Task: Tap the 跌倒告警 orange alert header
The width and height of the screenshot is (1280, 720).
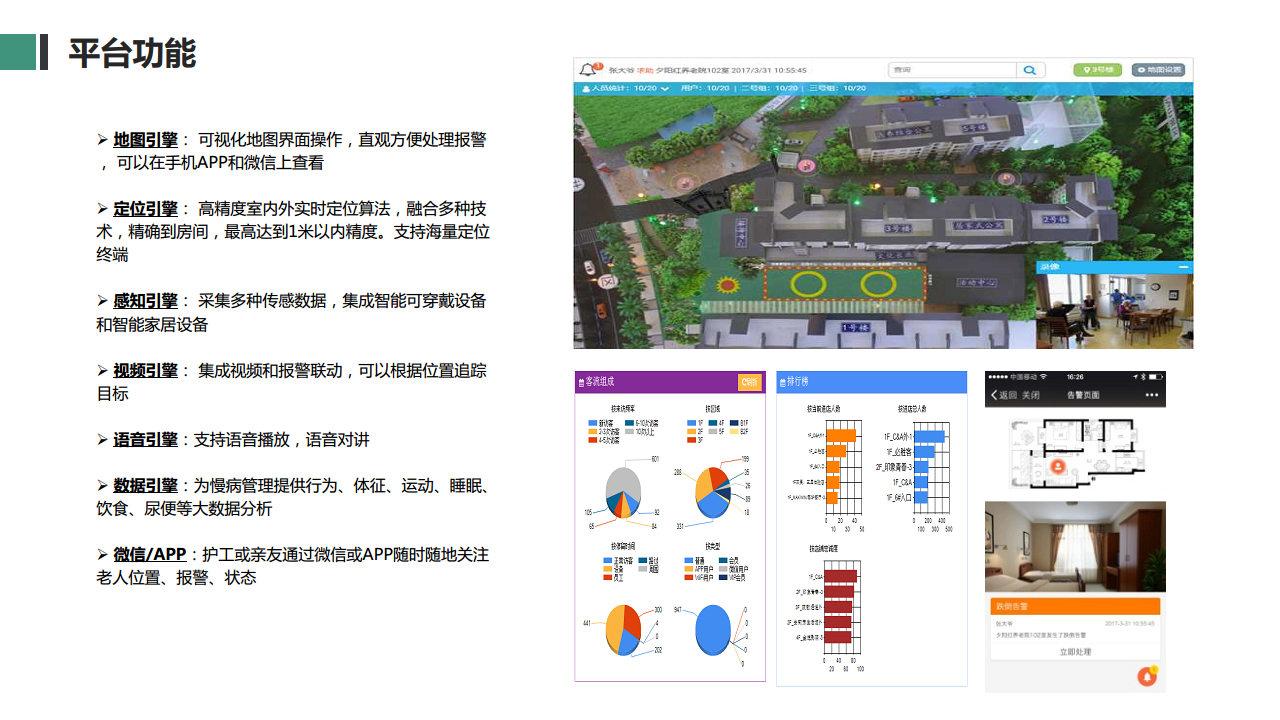Action: tap(1075, 606)
